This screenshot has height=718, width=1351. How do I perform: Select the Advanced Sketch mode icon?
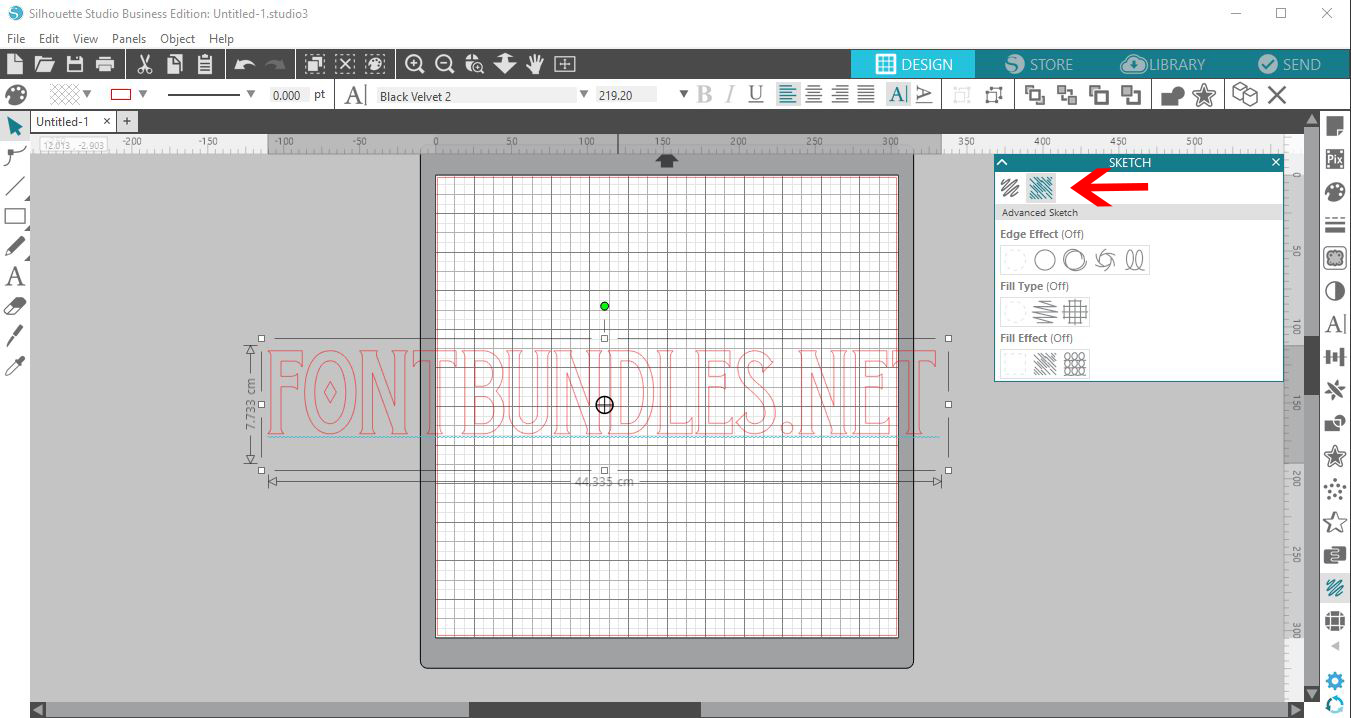1041,188
